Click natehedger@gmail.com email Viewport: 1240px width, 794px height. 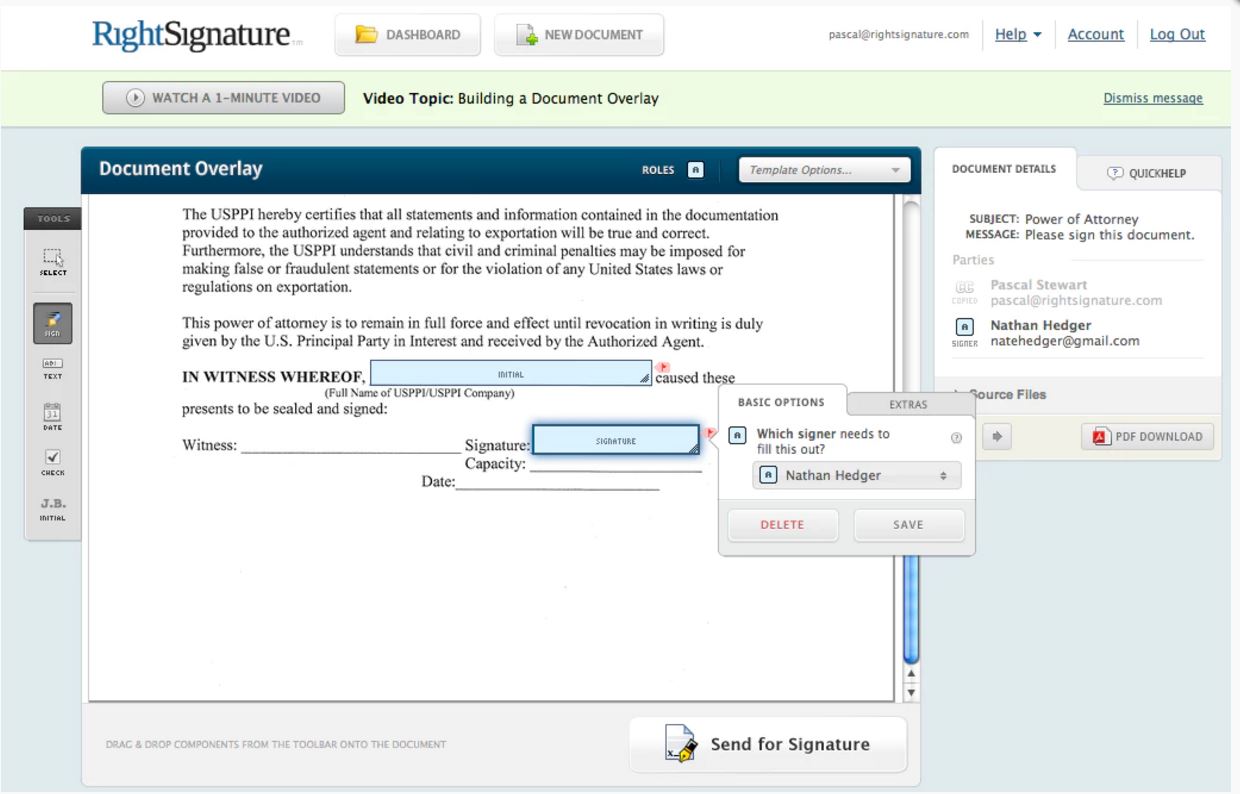coord(1065,341)
